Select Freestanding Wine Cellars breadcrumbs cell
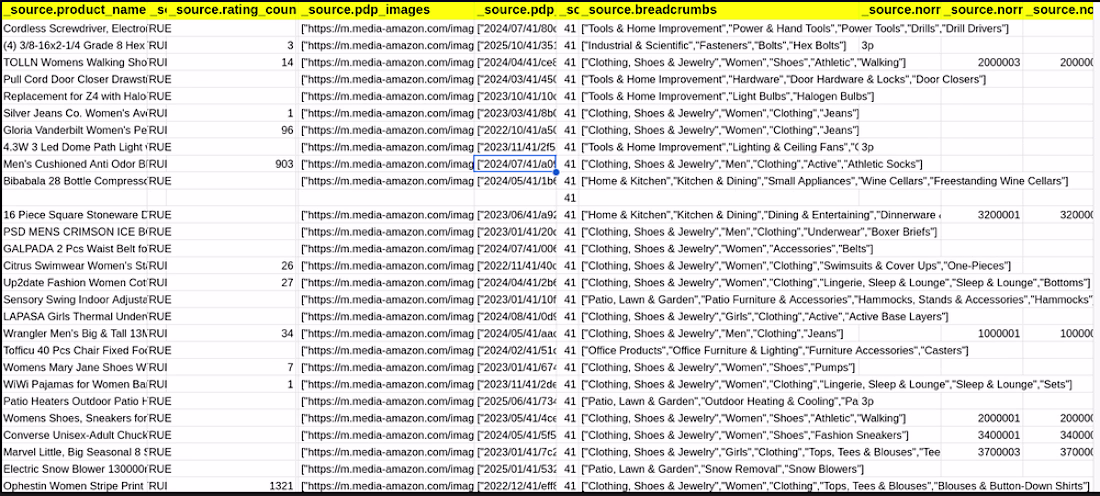Image resolution: width=1100 pixels, height=496 pixels. click(824, 181)
